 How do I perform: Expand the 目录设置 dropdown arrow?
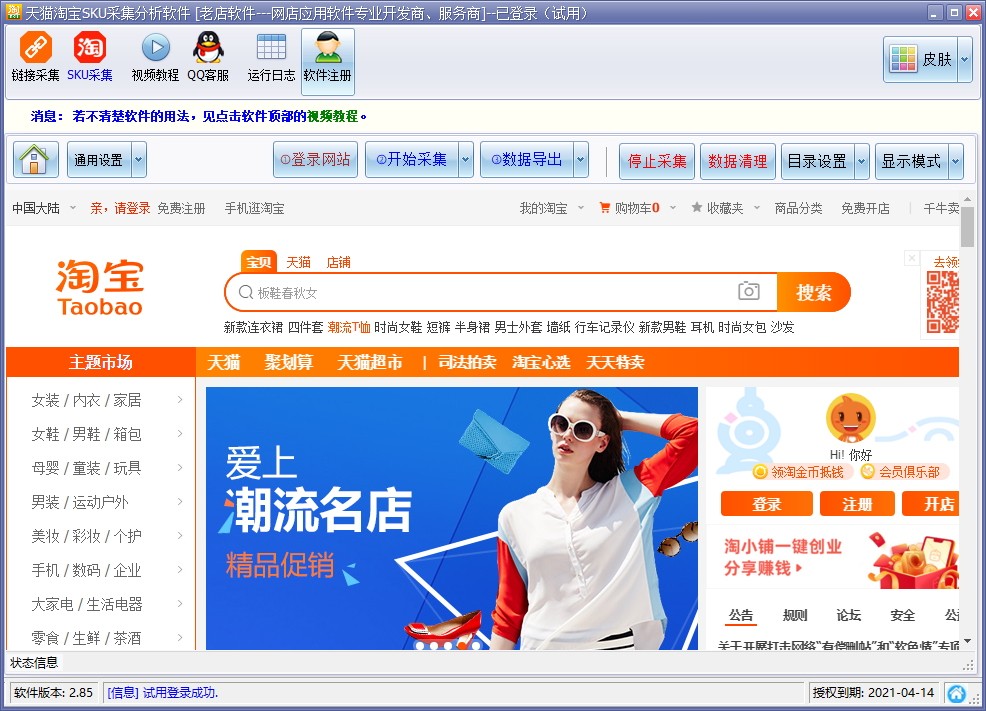[861, 162]
